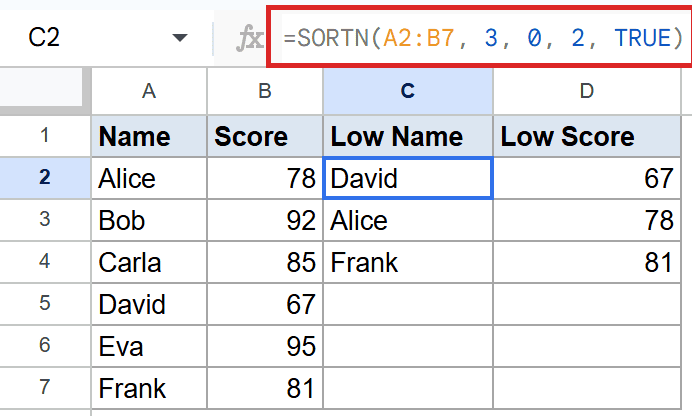Click 'David' in column A
The image size is (692, 416).
(149, 304)
